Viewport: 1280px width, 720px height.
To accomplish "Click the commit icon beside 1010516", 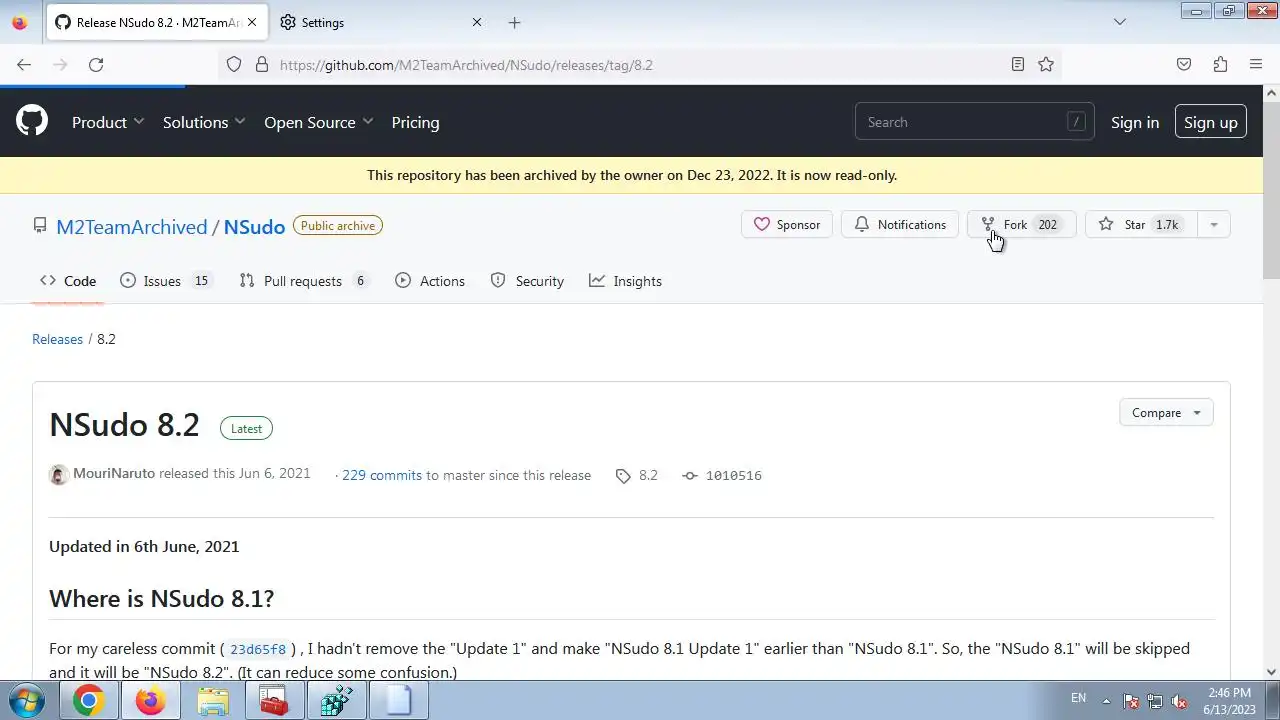I will 690,476.
